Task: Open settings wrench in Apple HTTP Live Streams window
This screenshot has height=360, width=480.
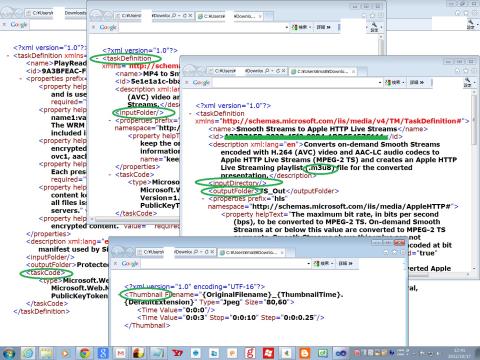Action: tap(467, 82)
